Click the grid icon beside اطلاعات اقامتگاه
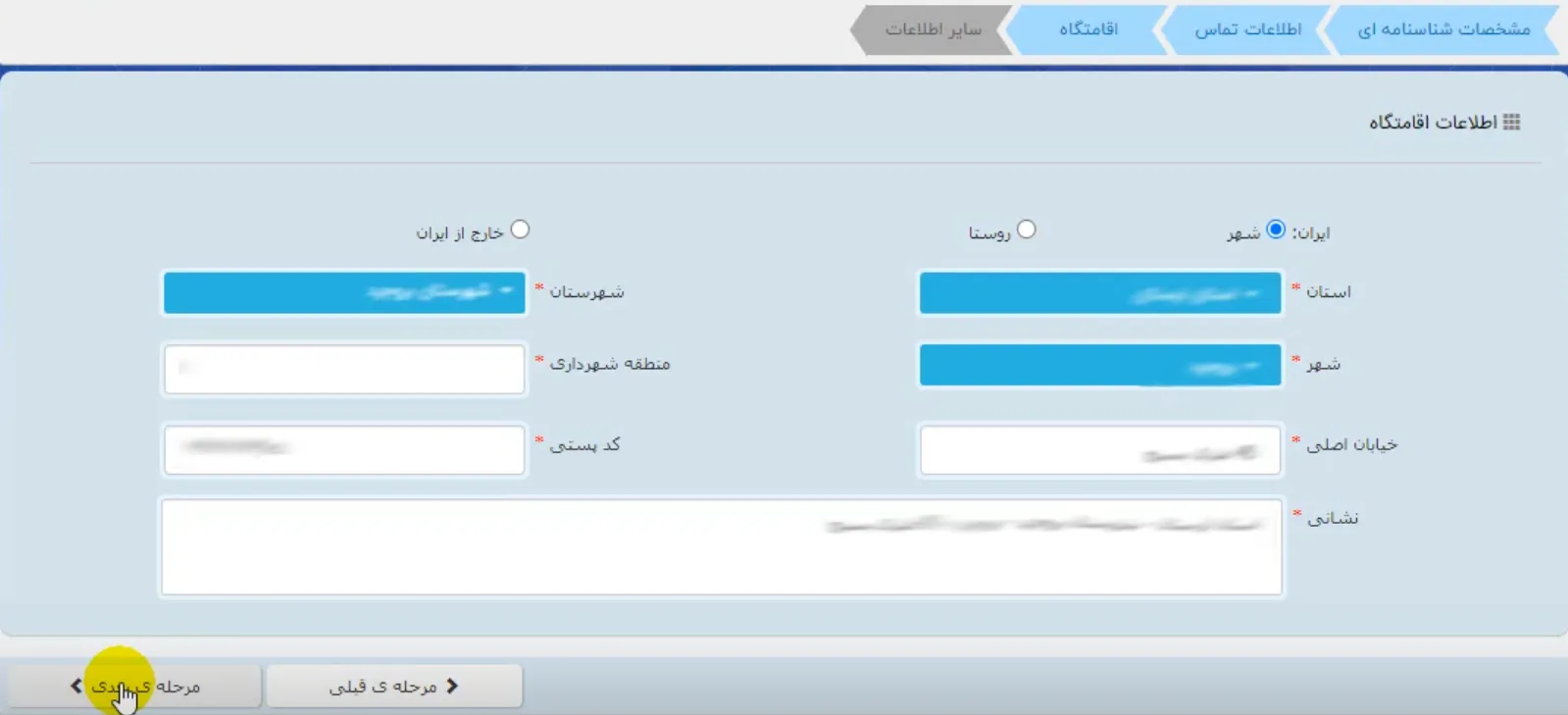This screenshot has width=1568, height=715. coord(1511,123)
